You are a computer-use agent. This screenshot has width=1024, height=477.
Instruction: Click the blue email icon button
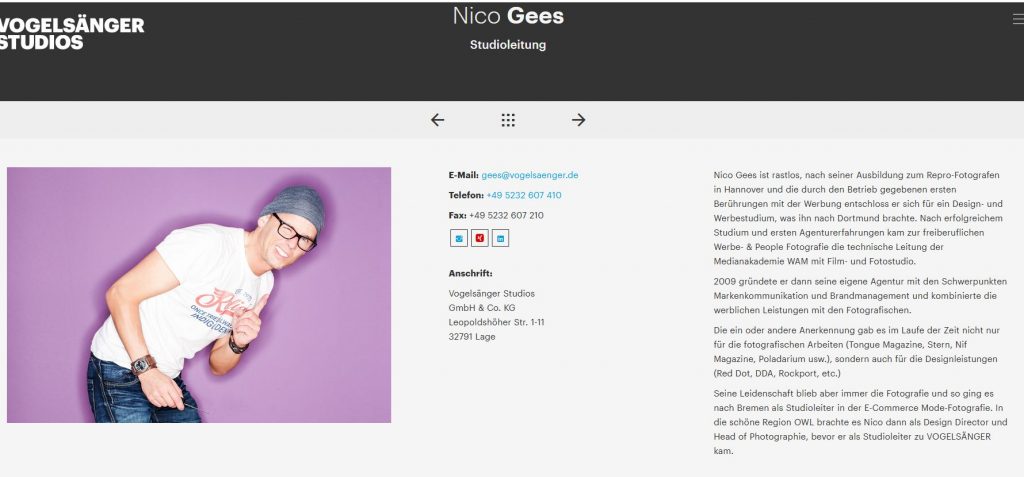click(459, 238)
